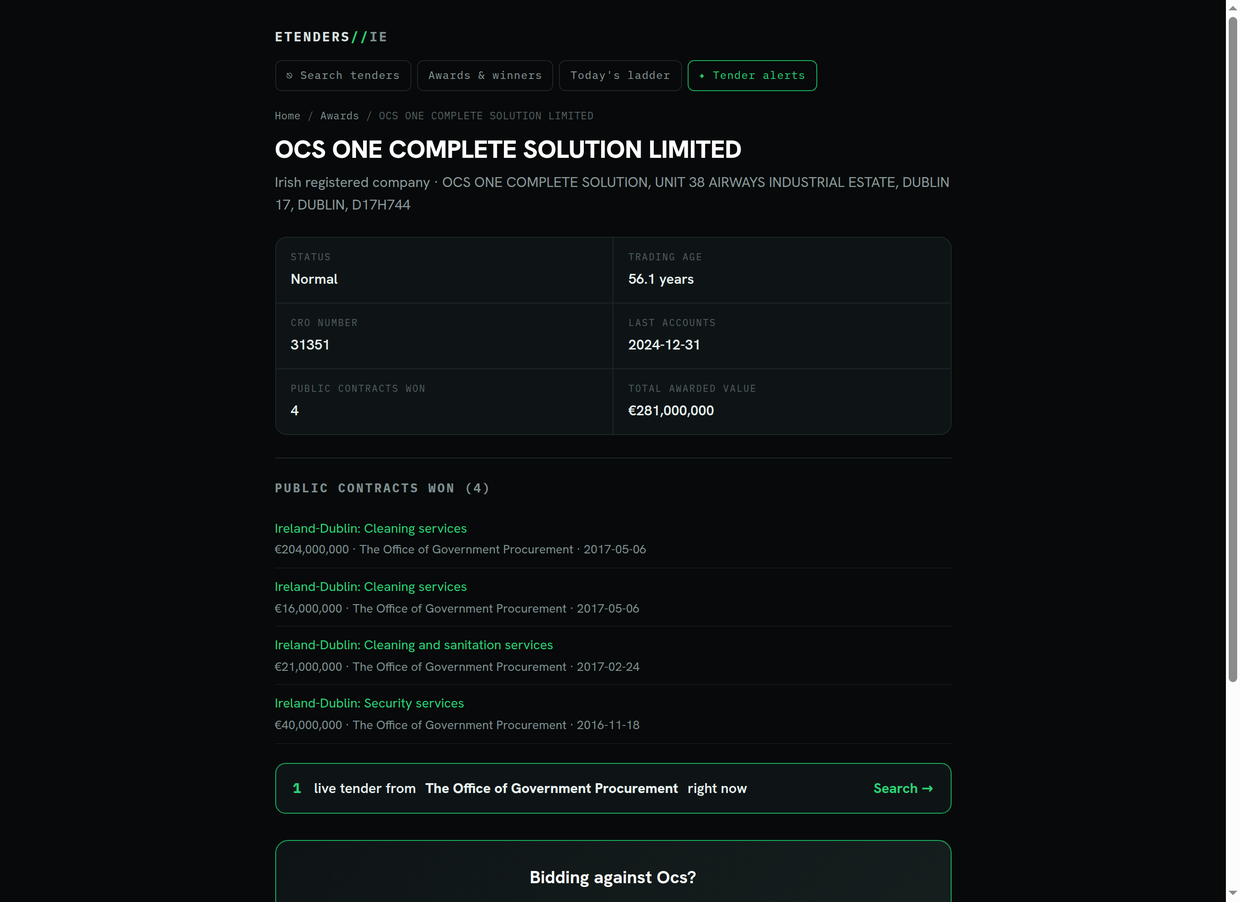The width and height of the screenshot is (1240, 902).
Task: Open Today's ladder tab
Action: tap(620, 75)
